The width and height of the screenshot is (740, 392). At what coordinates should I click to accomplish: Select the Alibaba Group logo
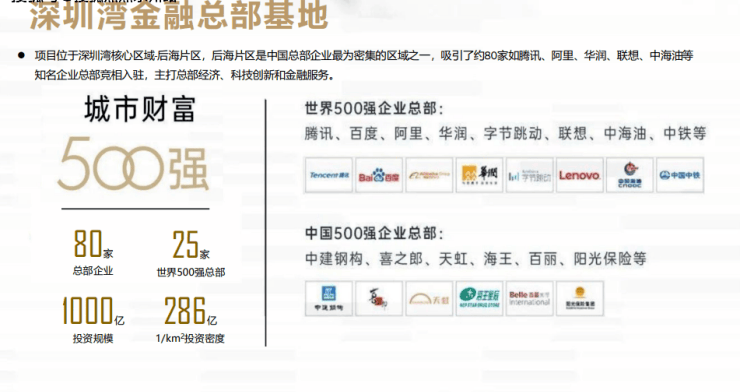(429, 175)
